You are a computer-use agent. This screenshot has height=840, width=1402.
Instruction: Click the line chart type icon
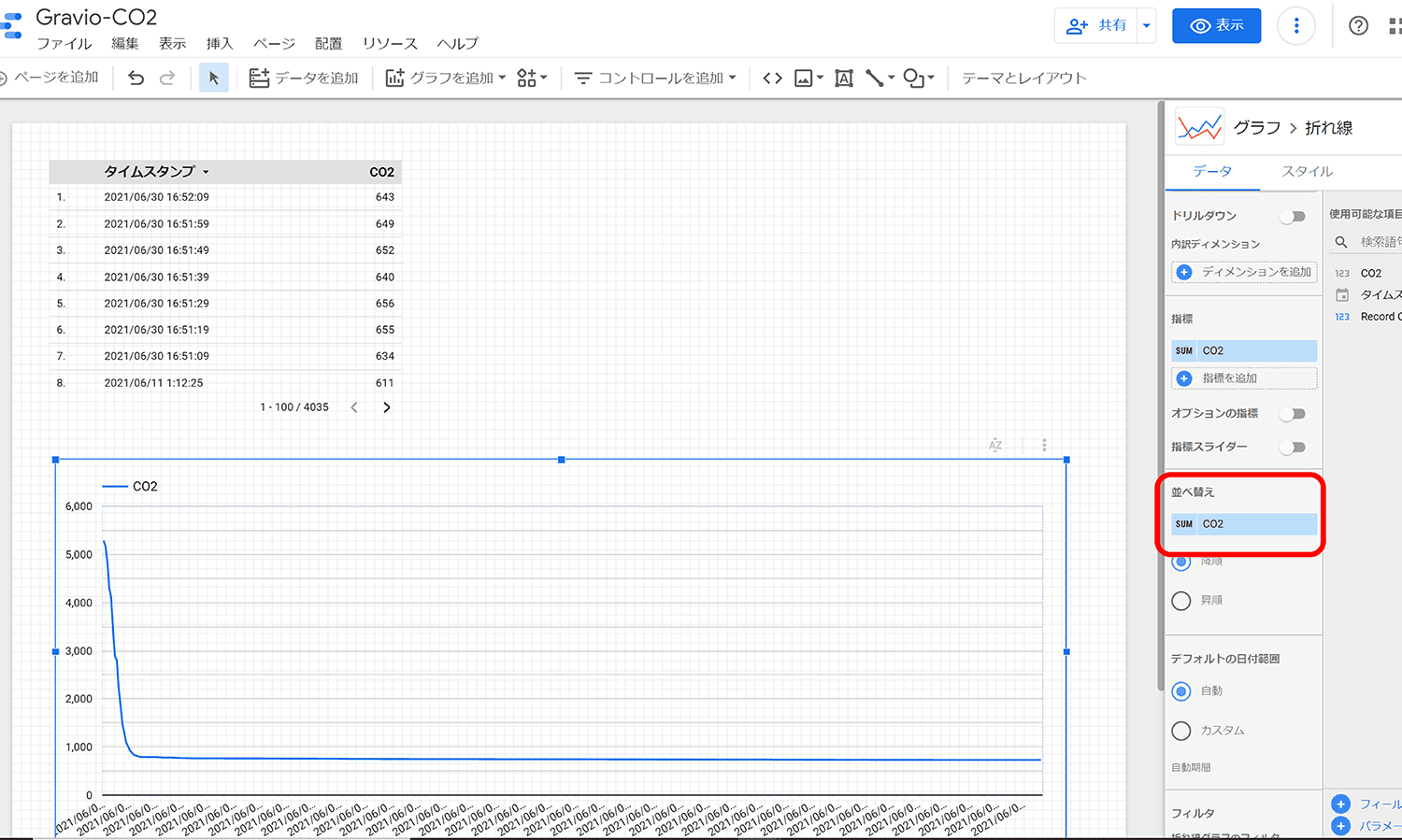1199,127
